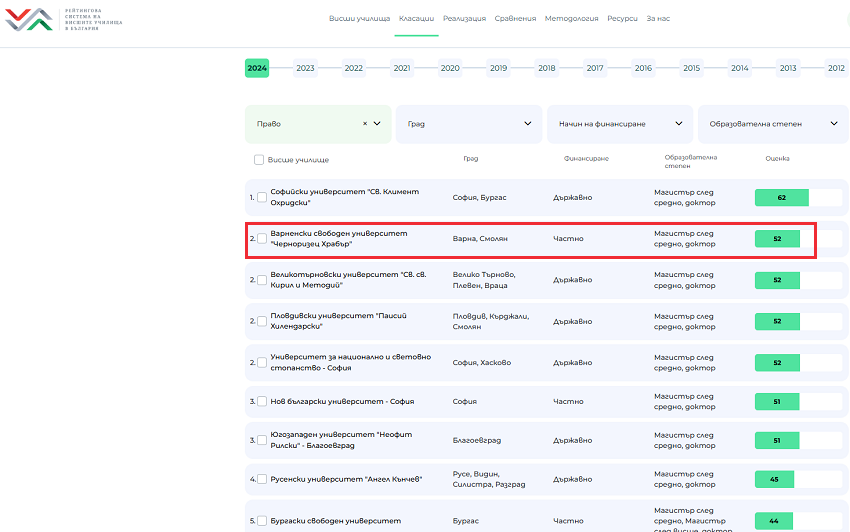Select year 2012
The image size is (850, 532).
click(836, 68)
